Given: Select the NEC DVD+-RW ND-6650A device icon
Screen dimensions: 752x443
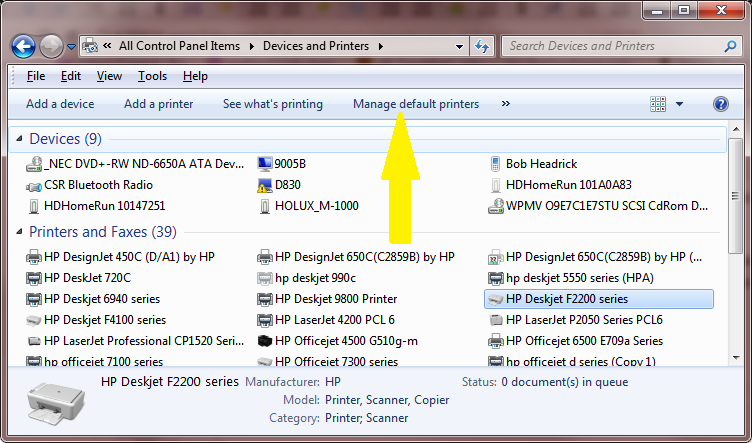Looking at the screenshot, I should click(34, 164).
